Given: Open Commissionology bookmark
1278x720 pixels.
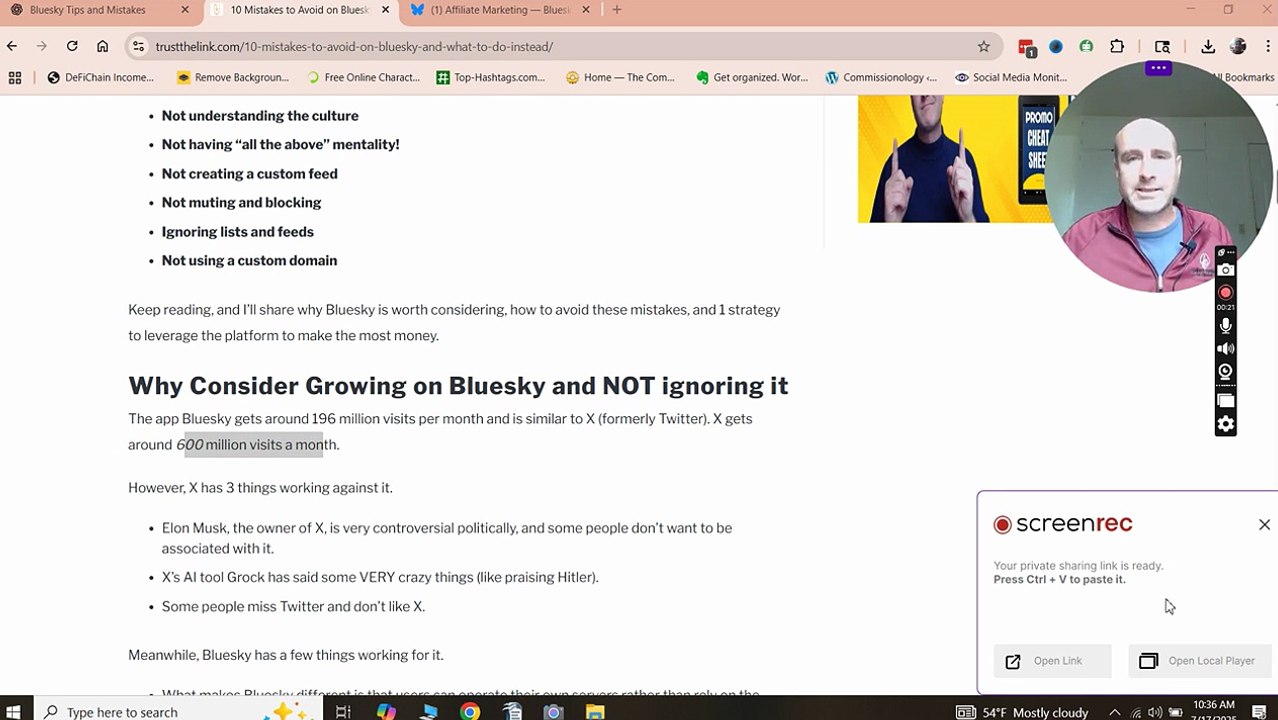Looking at the screenshot, I should [x=881, y=77].
